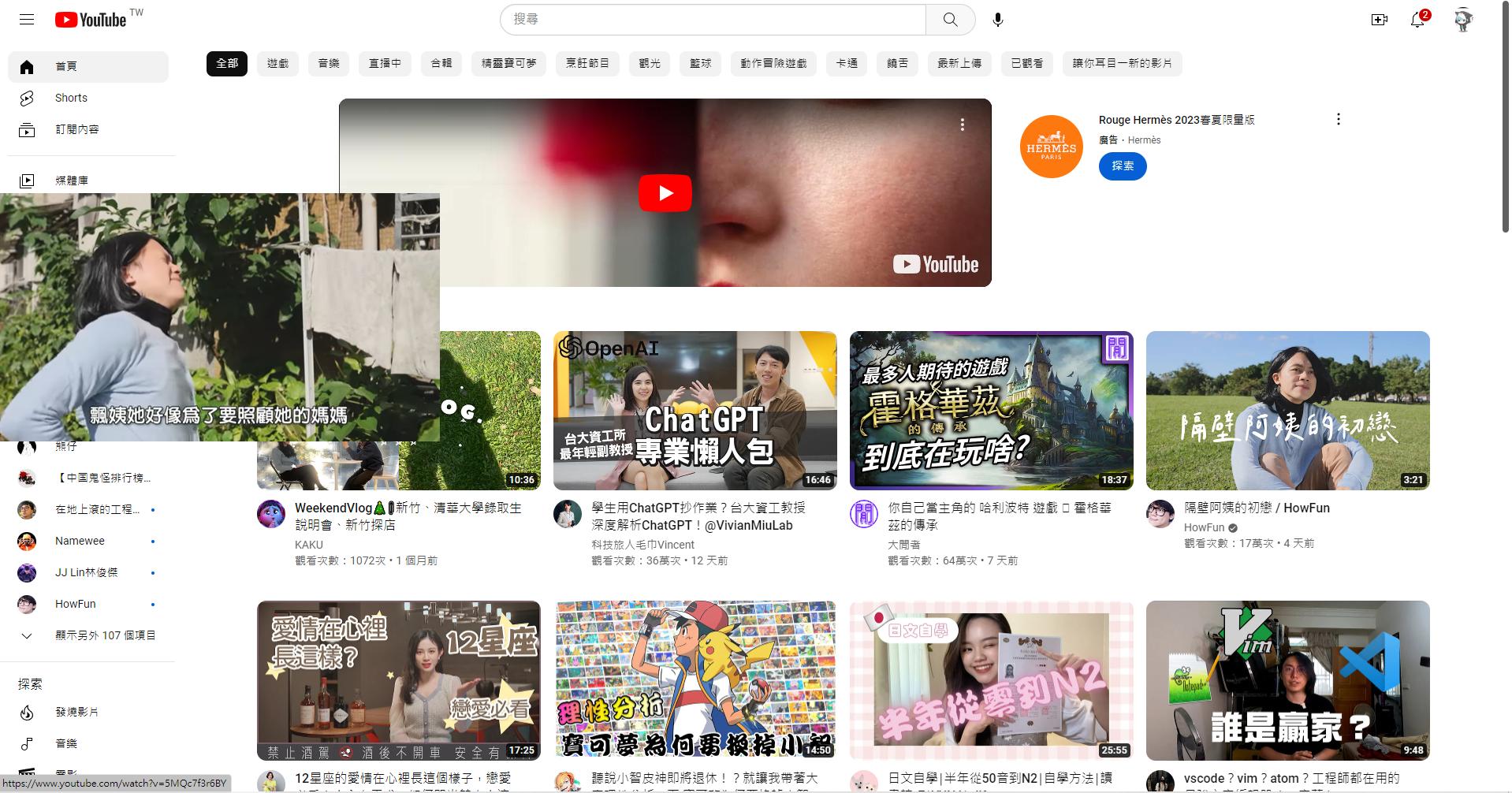Image resolution: width=1512 pixels, height=793 pixels.
Task: Open the 12星座 愛情 video thumbnail
Action: 399,680
